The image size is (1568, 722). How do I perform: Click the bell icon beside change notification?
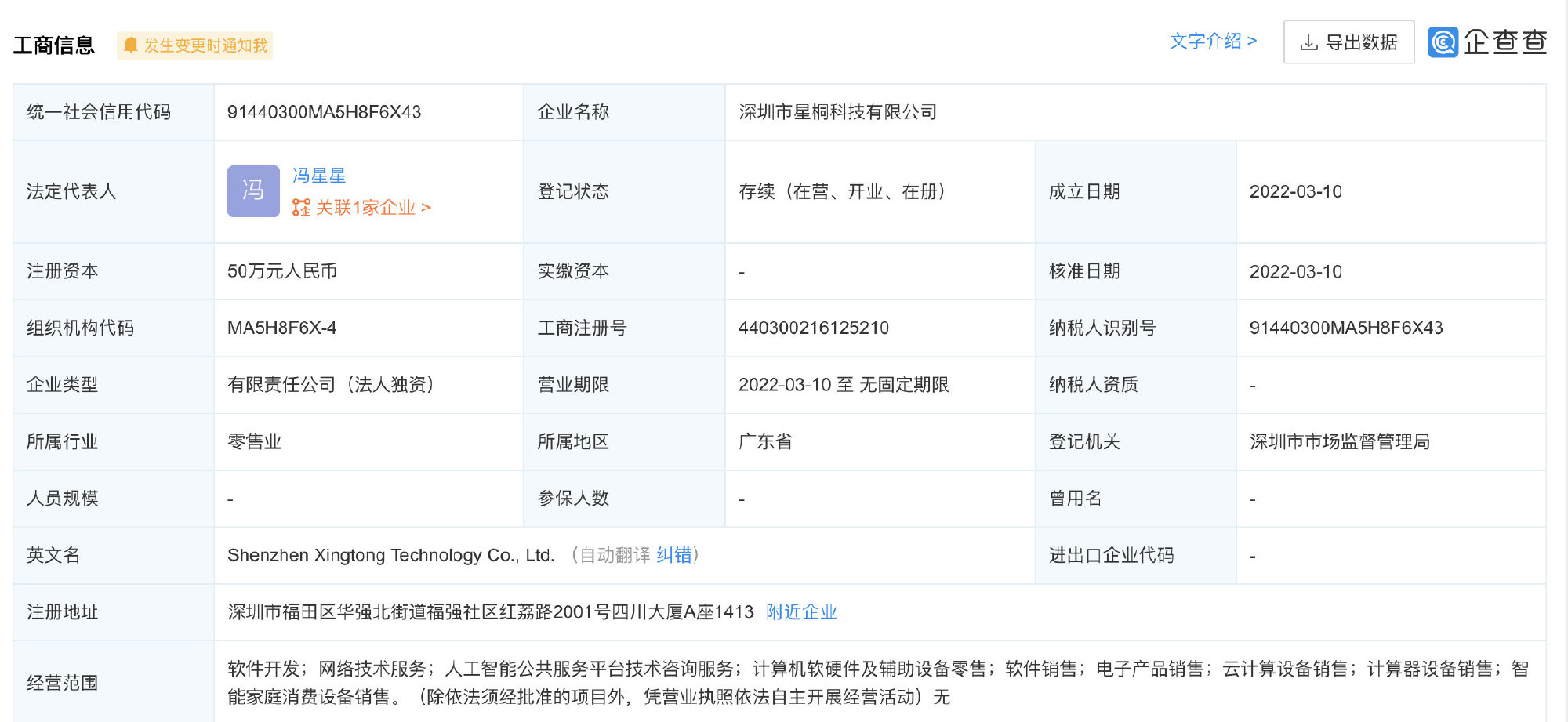(131, 45)
